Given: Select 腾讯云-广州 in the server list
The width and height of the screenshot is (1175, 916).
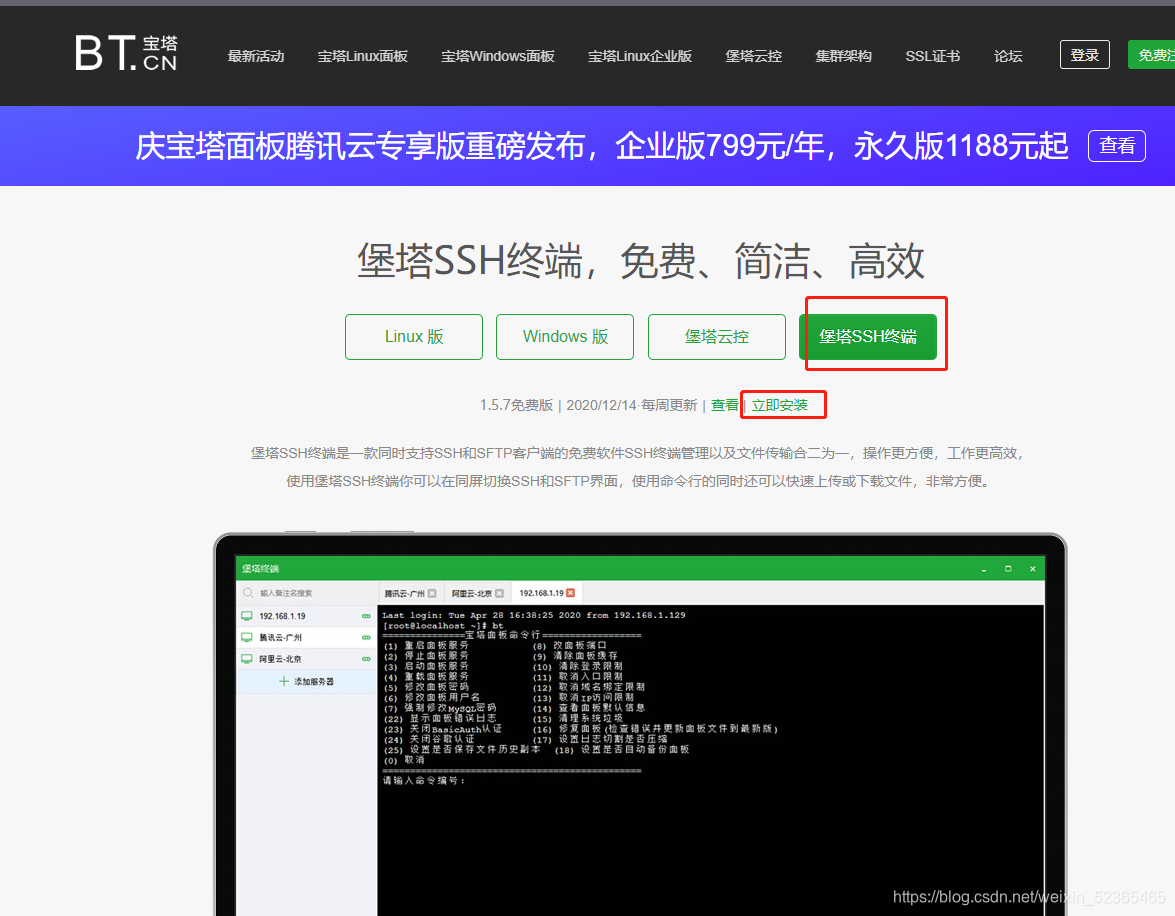Looking at the screenshot, I should pyautogui.click(x=306, y=637).
